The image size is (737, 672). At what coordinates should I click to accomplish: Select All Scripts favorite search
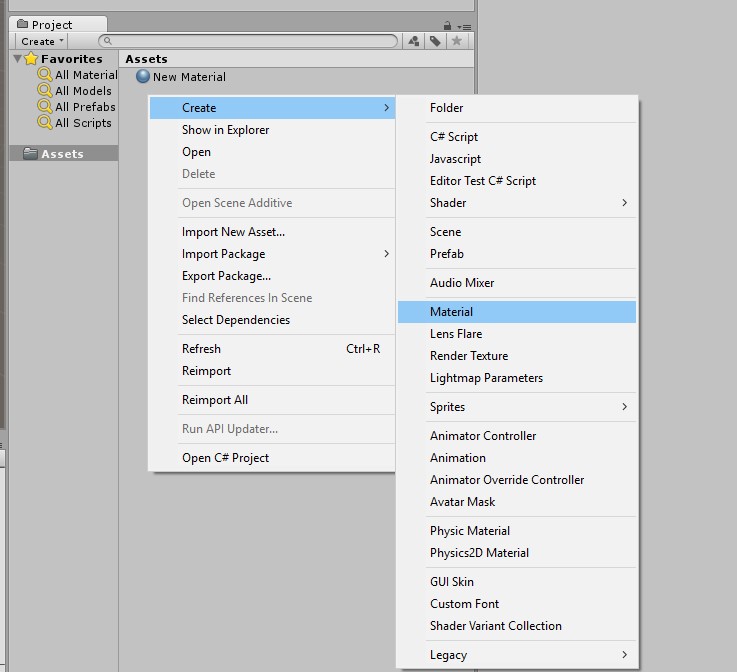pos(75,123)
